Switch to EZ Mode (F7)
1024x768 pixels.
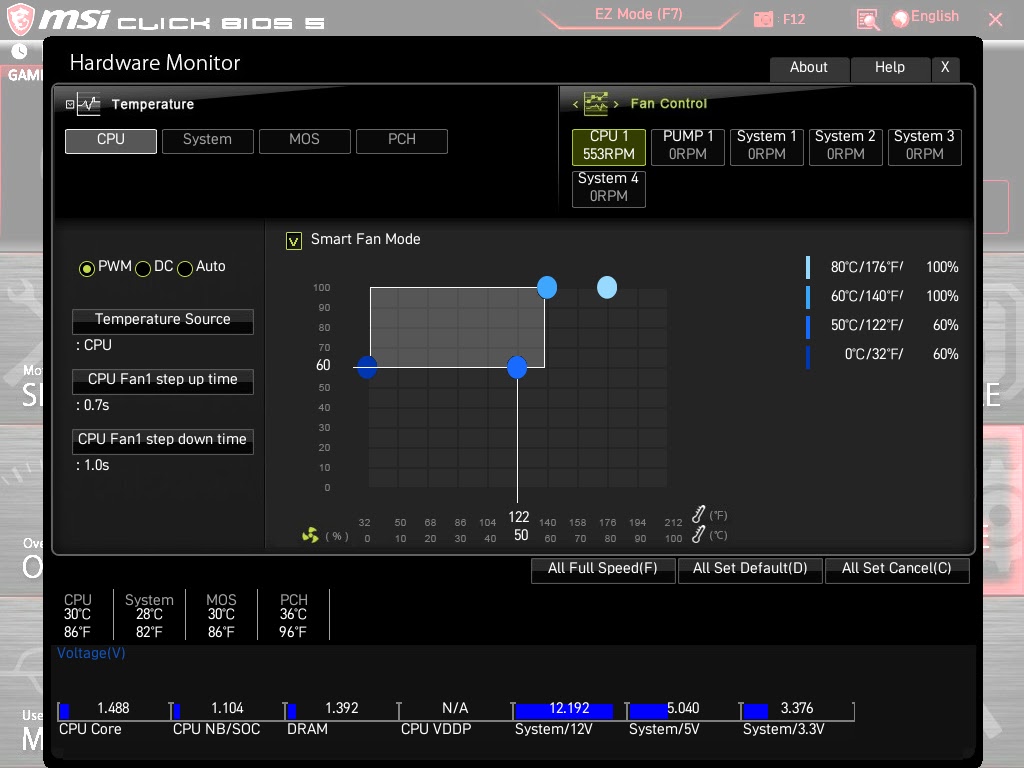pos(639,14)
